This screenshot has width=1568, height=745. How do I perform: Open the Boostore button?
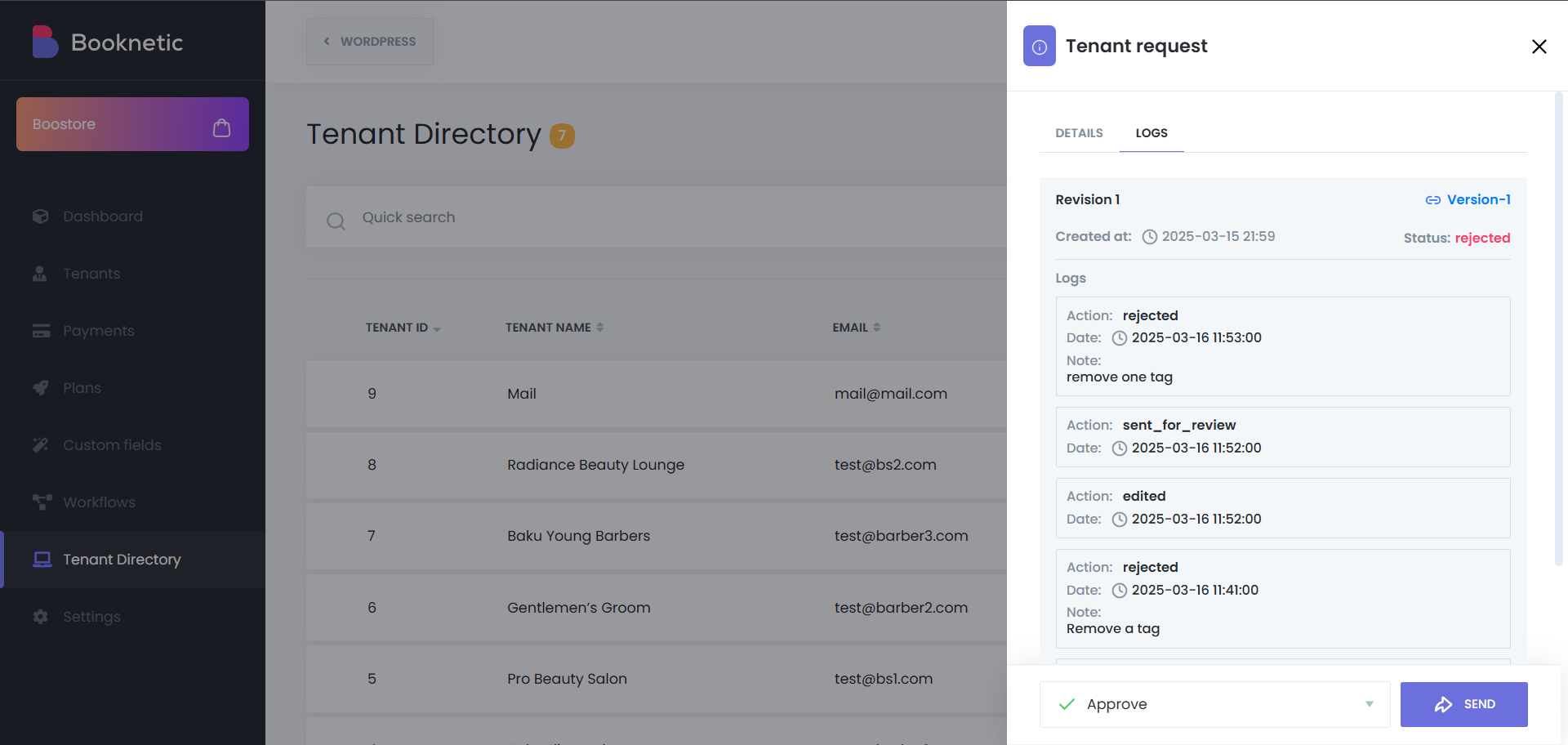tap(132, 124)
